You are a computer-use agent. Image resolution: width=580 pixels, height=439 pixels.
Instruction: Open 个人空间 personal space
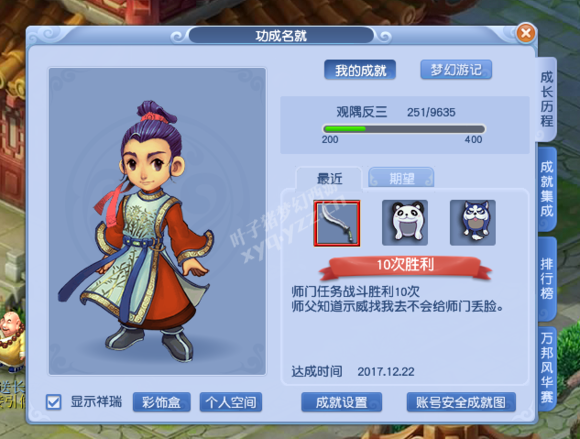[231, 402]
